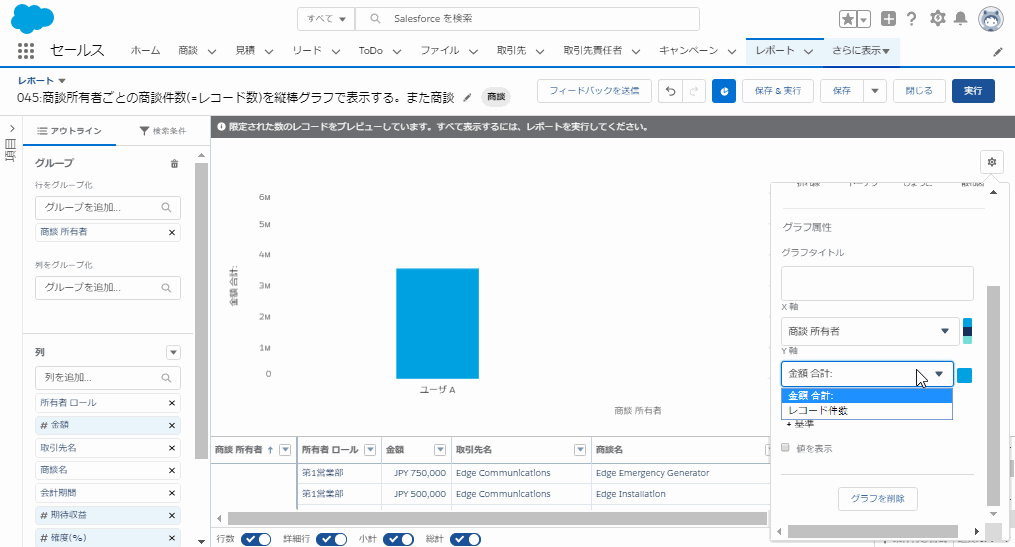1015x547 pixels.
Task: Open the App Launcher grid icon
Action: pos(26,50)
